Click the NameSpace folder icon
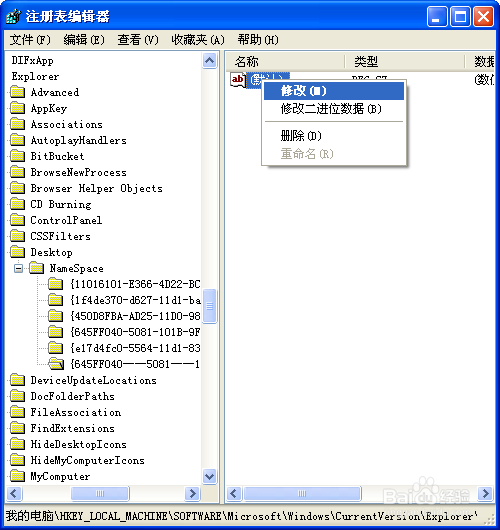 click(x=36, y=268)
